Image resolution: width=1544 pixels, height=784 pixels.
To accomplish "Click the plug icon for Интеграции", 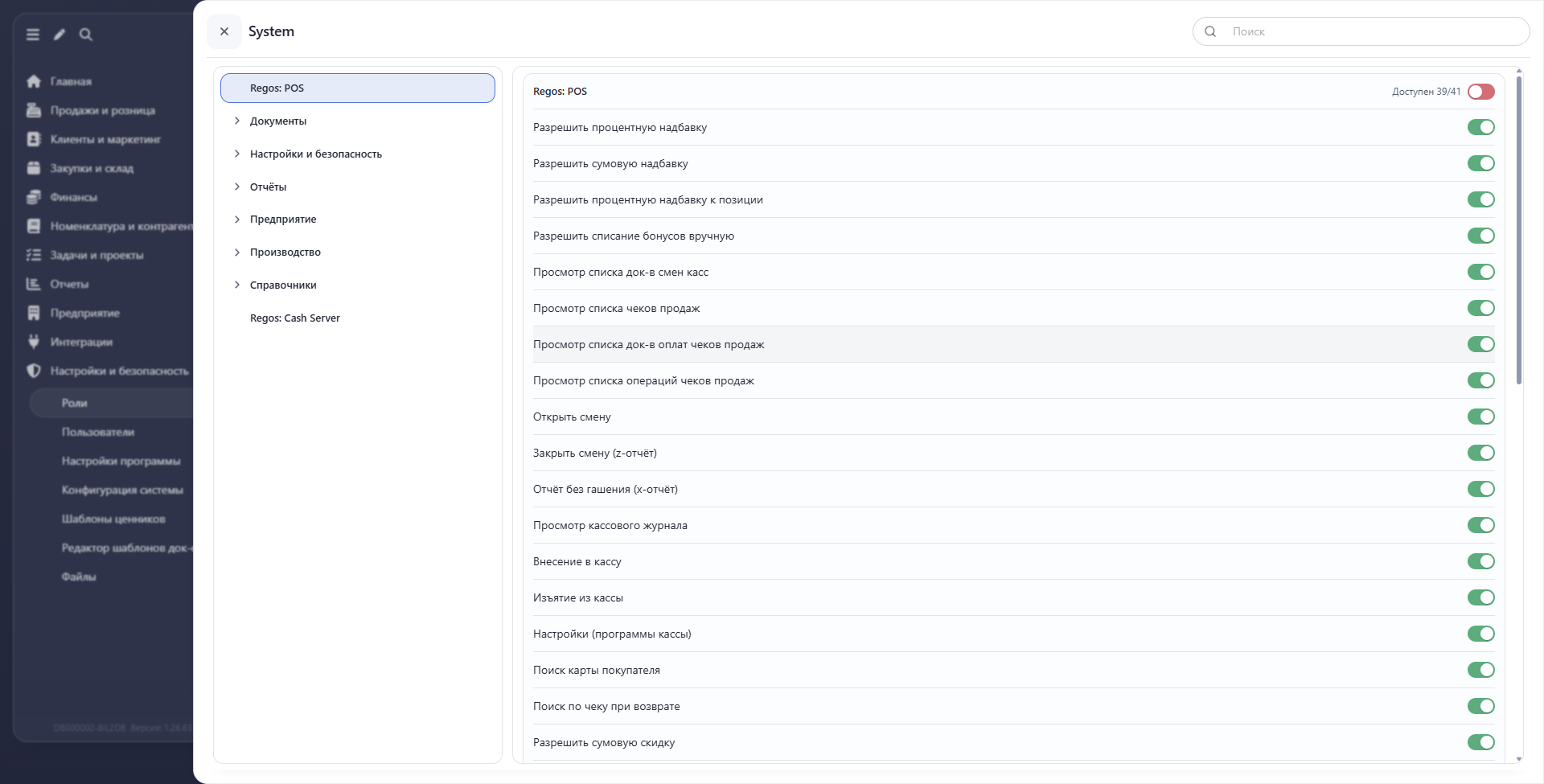I will (34, 342).
